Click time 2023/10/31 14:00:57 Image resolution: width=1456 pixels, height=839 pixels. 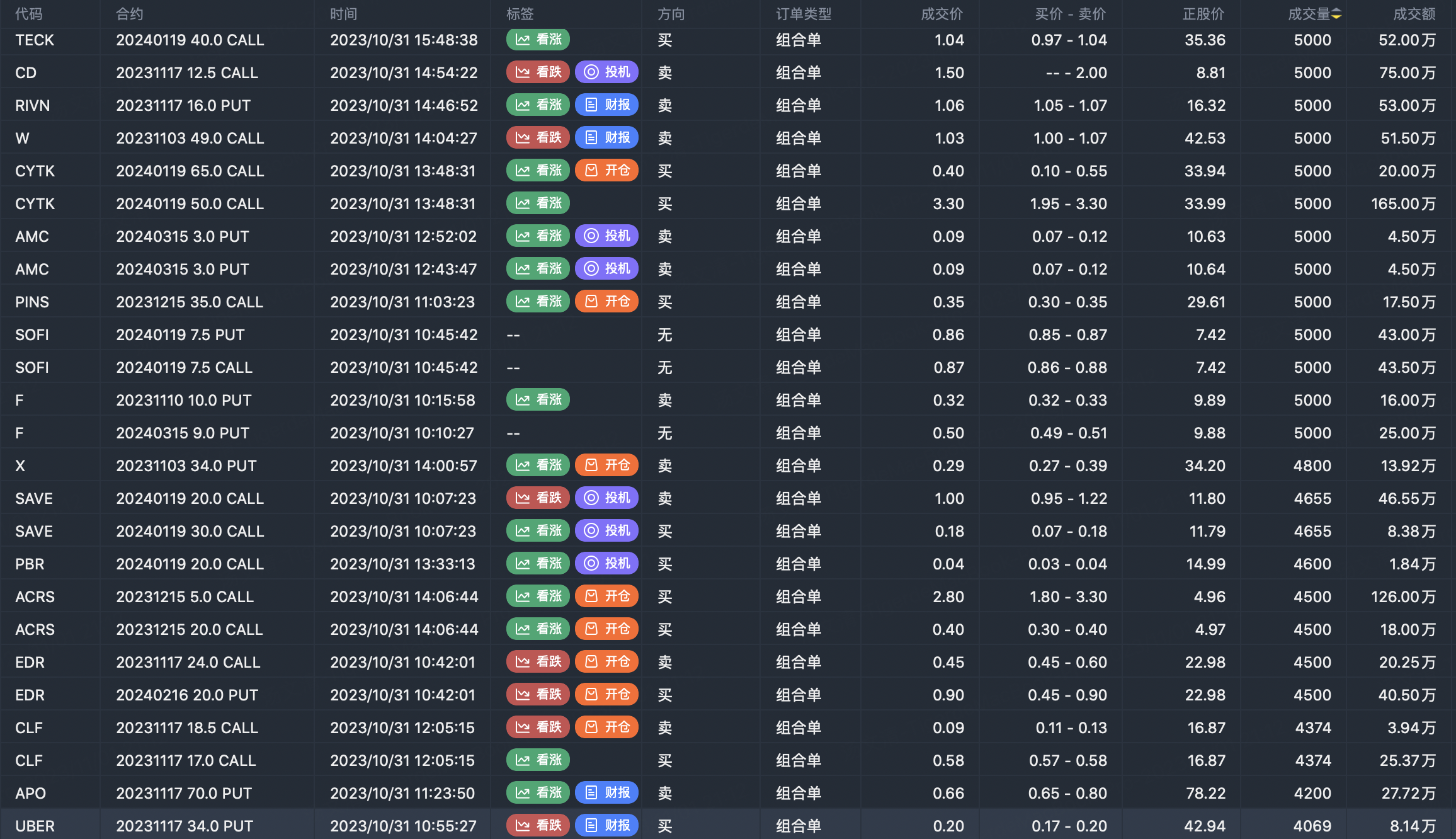tap(404, 465)
